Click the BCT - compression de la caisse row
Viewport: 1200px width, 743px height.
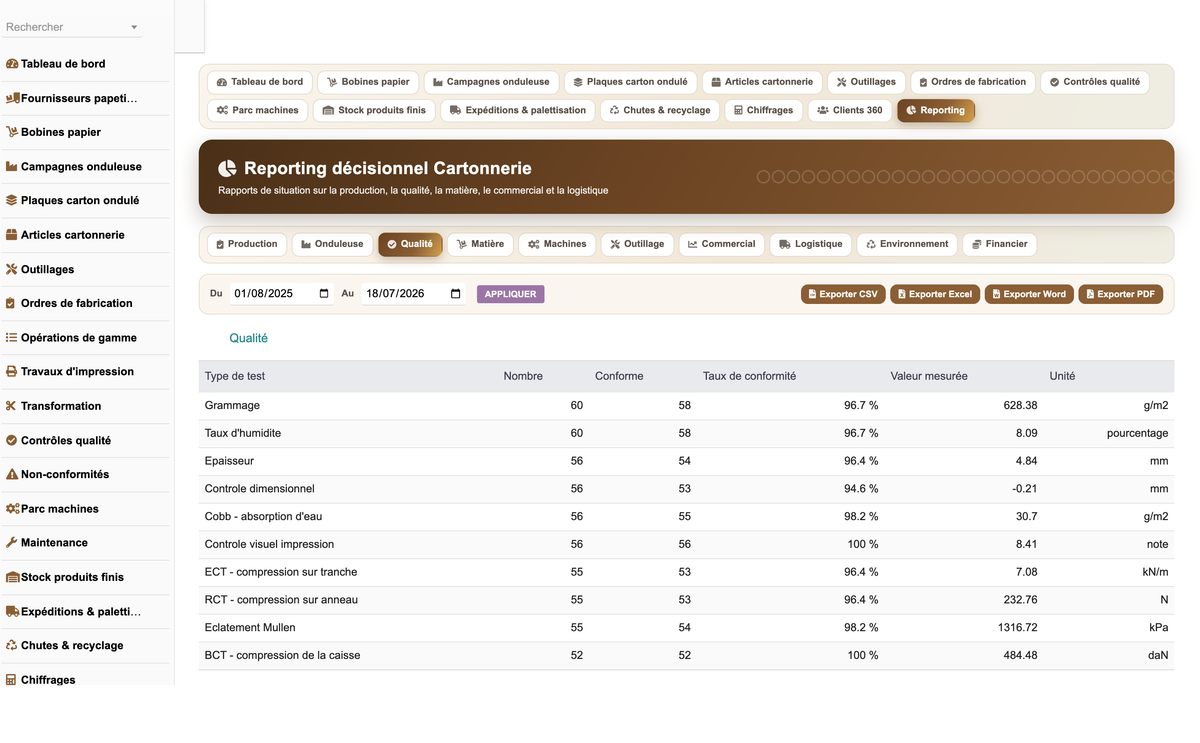[686, 656]
